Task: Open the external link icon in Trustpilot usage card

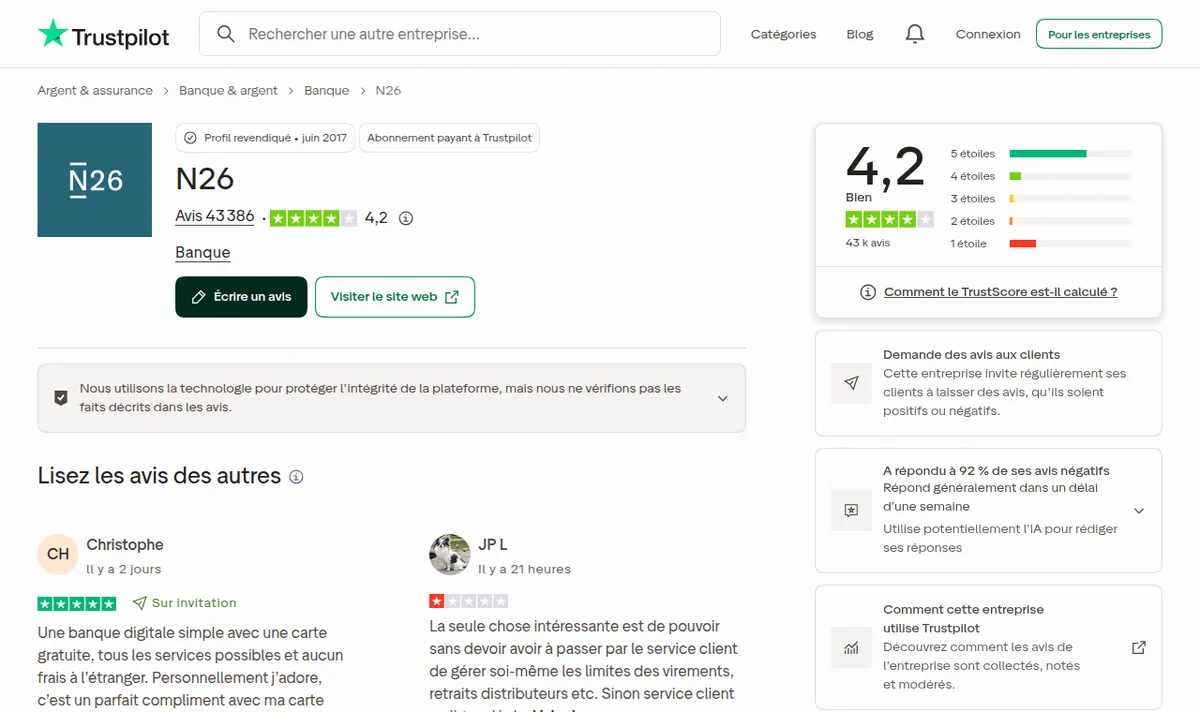Action: (1138, 647)
